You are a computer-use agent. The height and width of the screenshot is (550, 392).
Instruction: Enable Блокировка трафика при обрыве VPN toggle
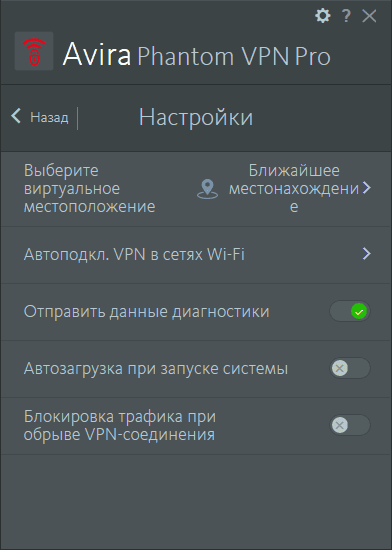tap(350, 425)
